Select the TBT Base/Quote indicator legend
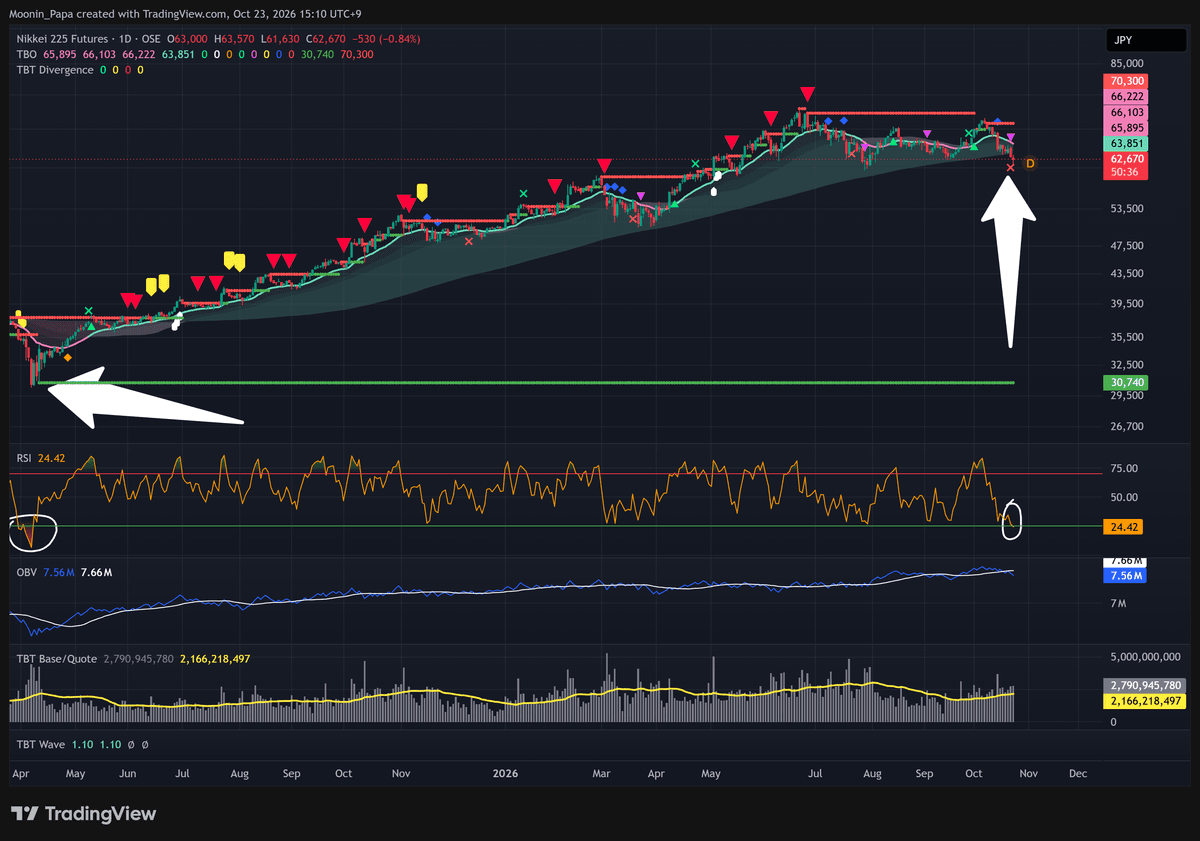 pyautogui.click(x=56, y=658)
